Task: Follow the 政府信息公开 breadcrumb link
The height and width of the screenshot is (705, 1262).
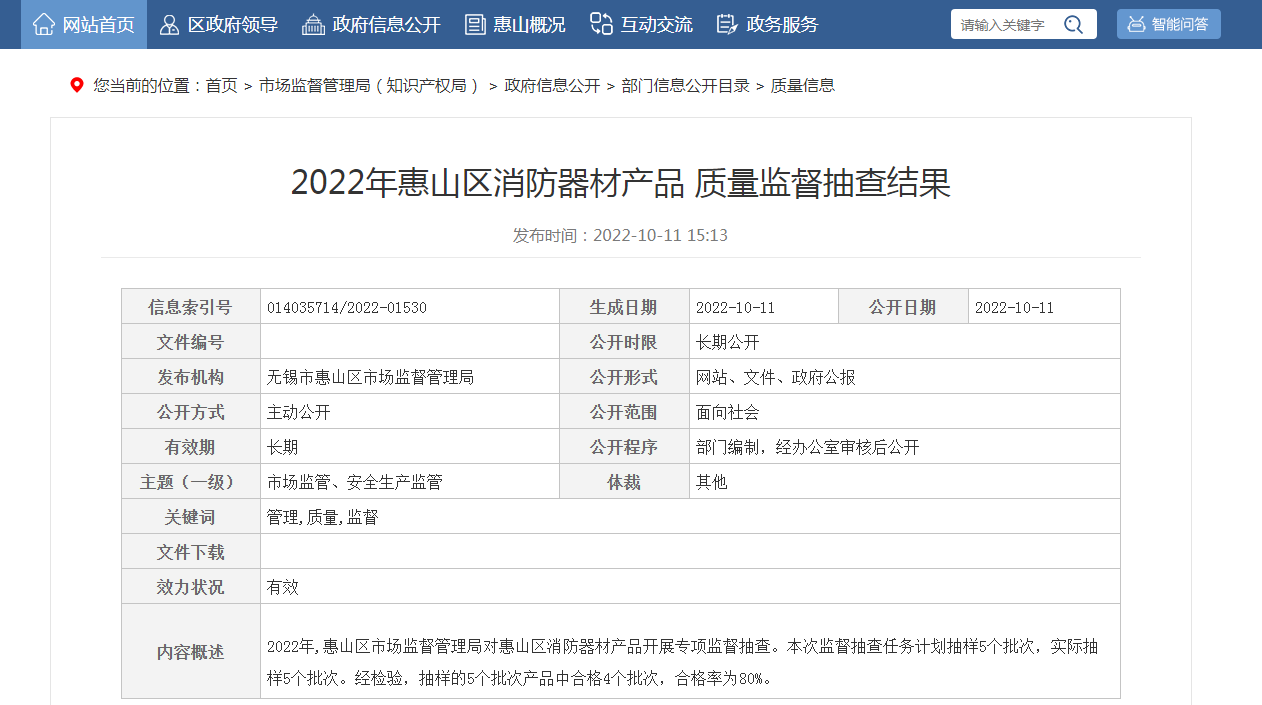Action: 552,86
